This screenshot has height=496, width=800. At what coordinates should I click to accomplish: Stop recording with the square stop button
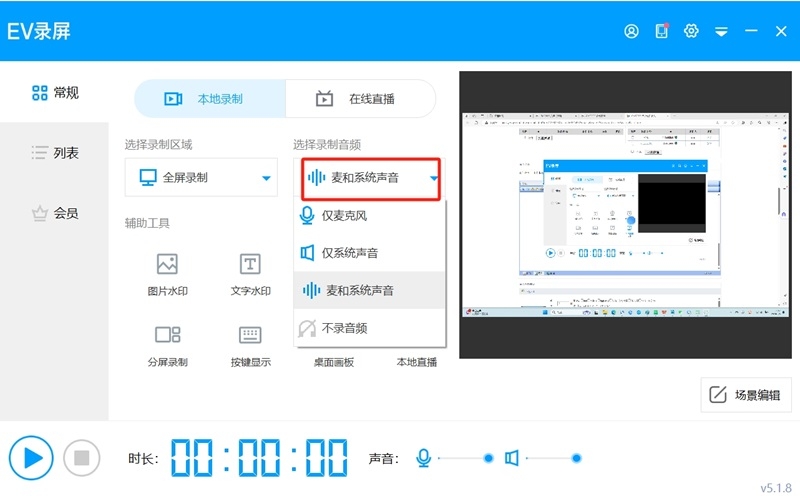point(82,458)
